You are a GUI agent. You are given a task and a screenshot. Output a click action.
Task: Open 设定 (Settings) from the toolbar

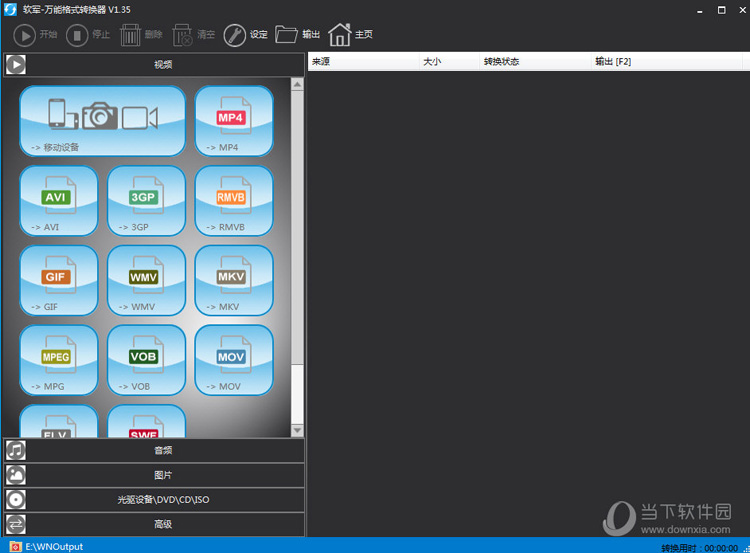click(x=246, y=35)
